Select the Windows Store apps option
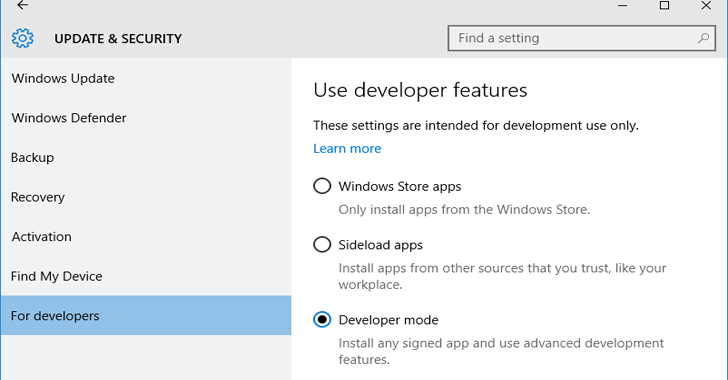The width and height of the screenshot is (728, 380). (322, 186)
